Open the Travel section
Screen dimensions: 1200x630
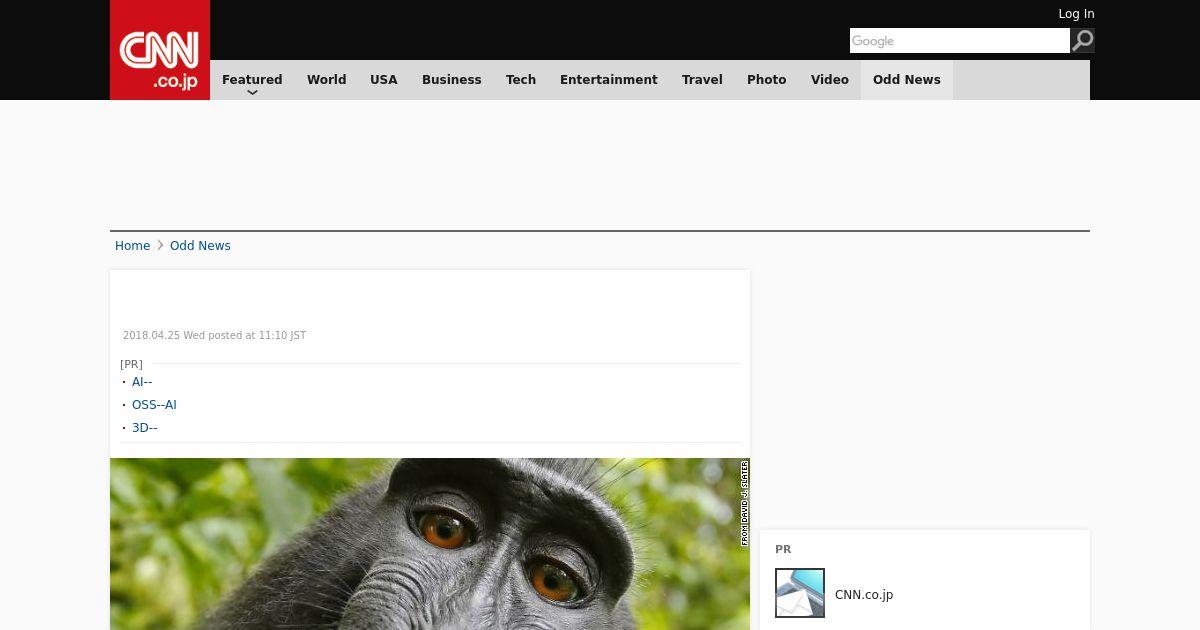pyautogui.click(x=702, y=80)
